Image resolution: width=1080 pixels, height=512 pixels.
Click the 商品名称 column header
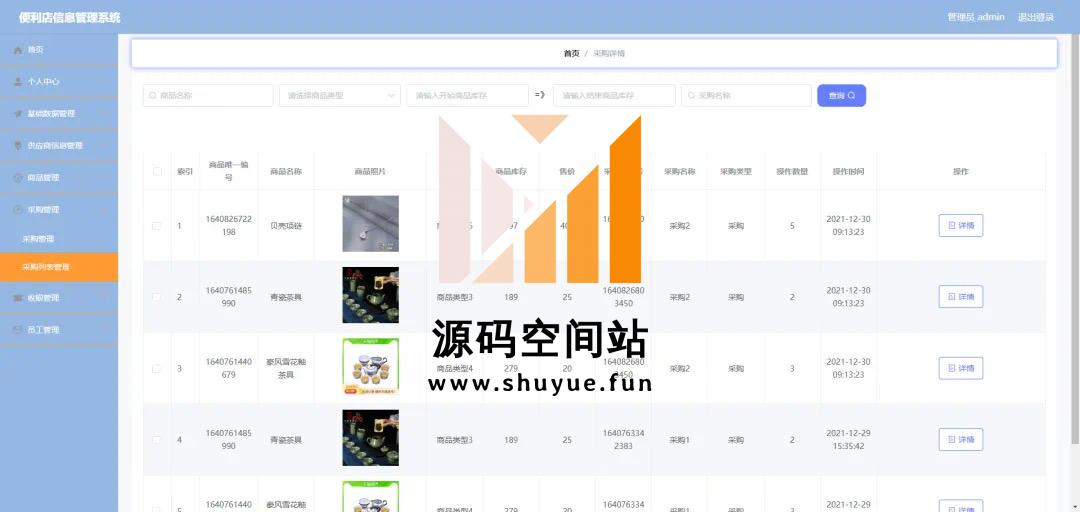click(x=286, y=172)
